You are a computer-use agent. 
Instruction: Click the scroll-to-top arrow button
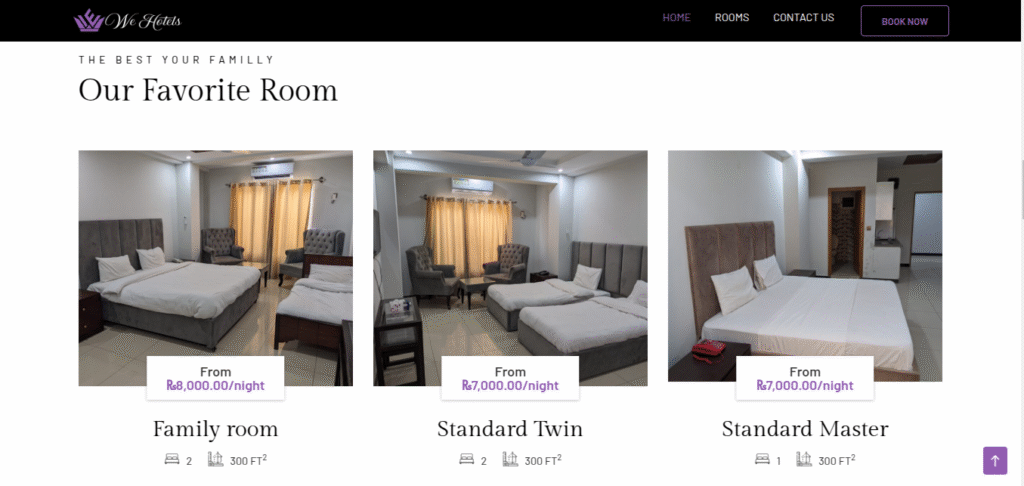click(995, 461)
